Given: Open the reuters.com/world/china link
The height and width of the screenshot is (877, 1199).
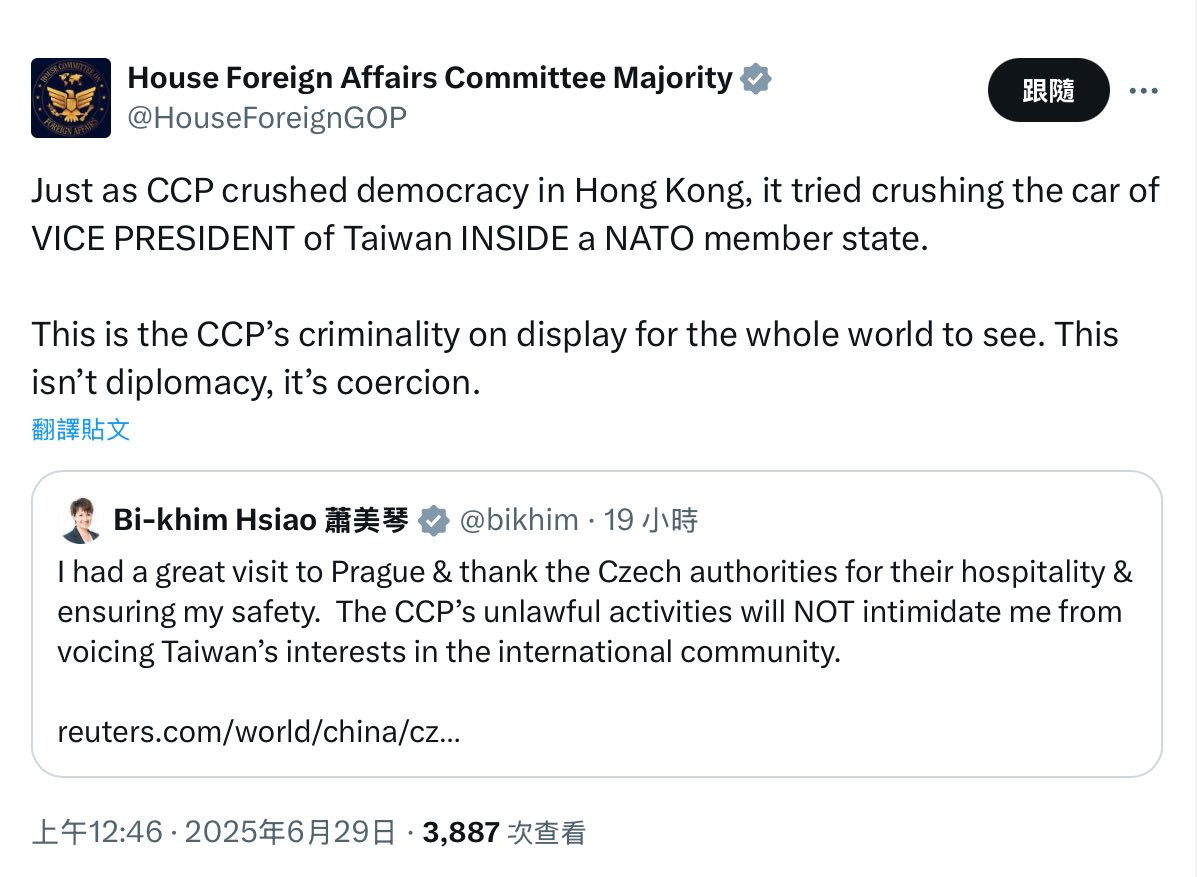Looking at the screenshot, I should click(x=259, y=732).
